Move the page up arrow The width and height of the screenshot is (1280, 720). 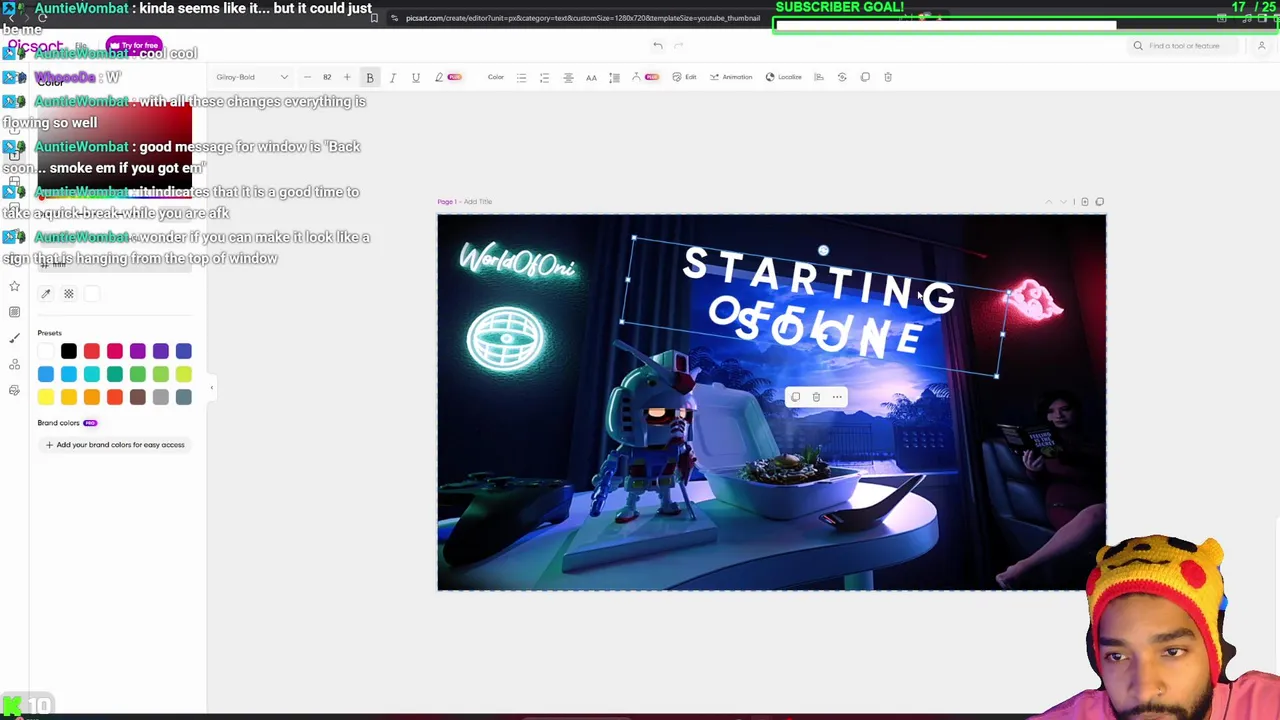(1048, 202)
